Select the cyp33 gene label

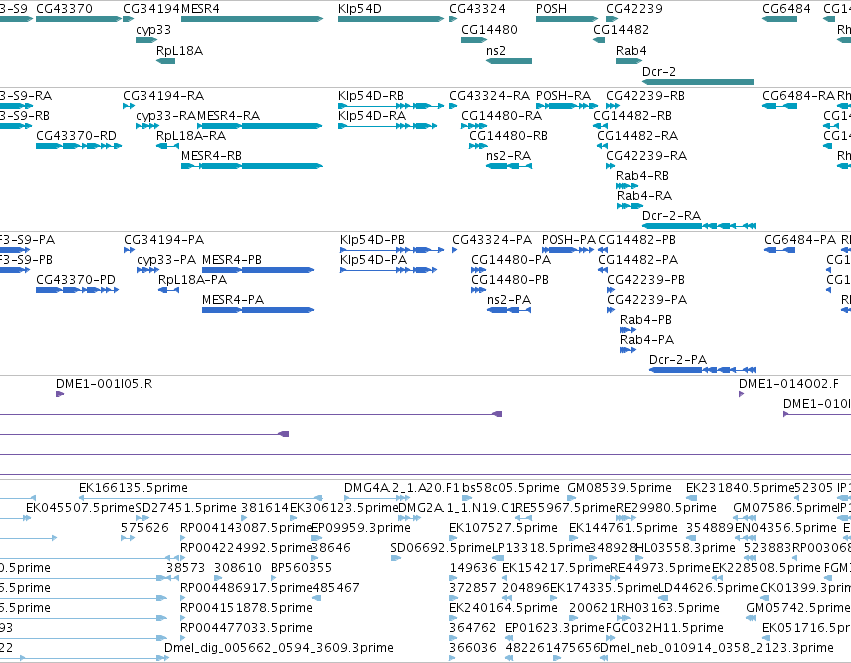pos(153,30)
